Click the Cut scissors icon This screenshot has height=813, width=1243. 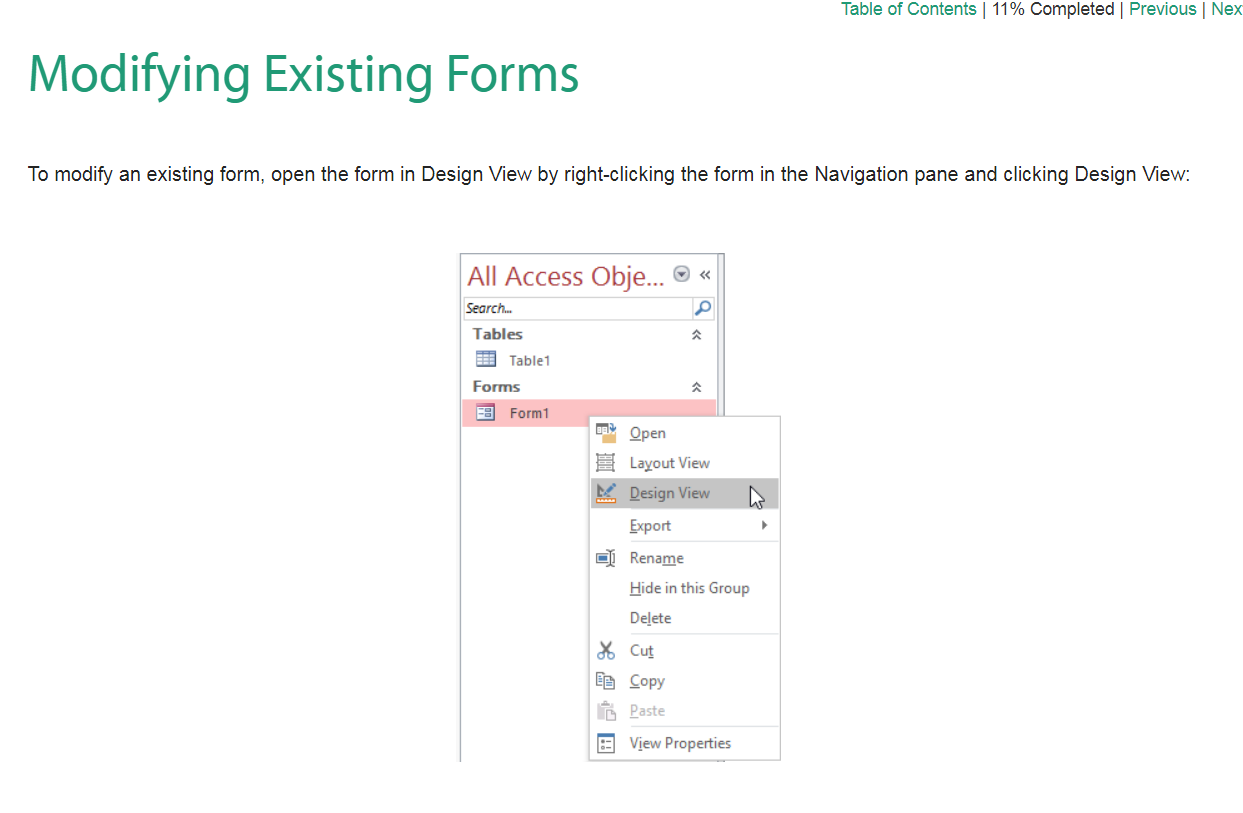606,651
